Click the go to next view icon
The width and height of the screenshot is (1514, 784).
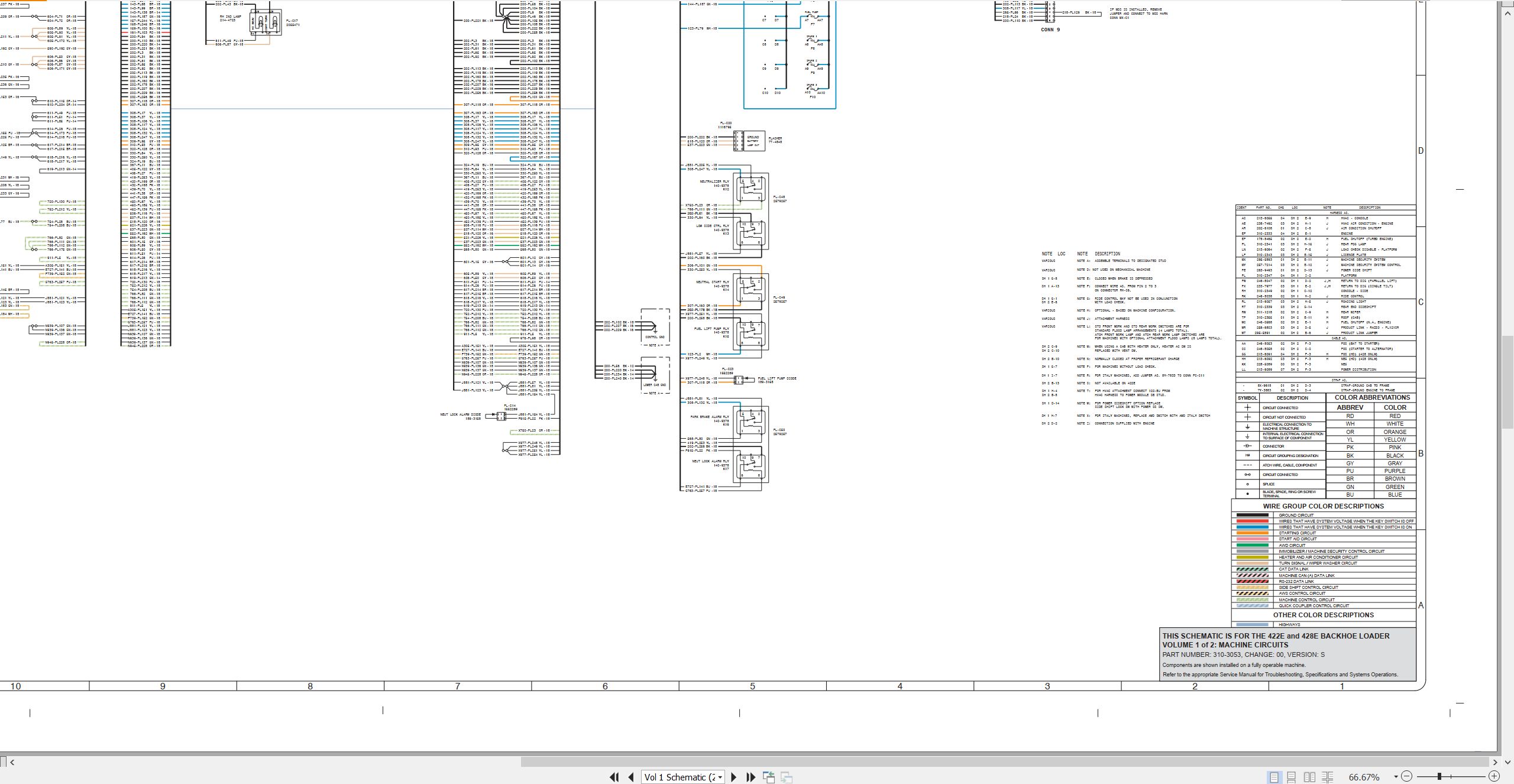787,777
